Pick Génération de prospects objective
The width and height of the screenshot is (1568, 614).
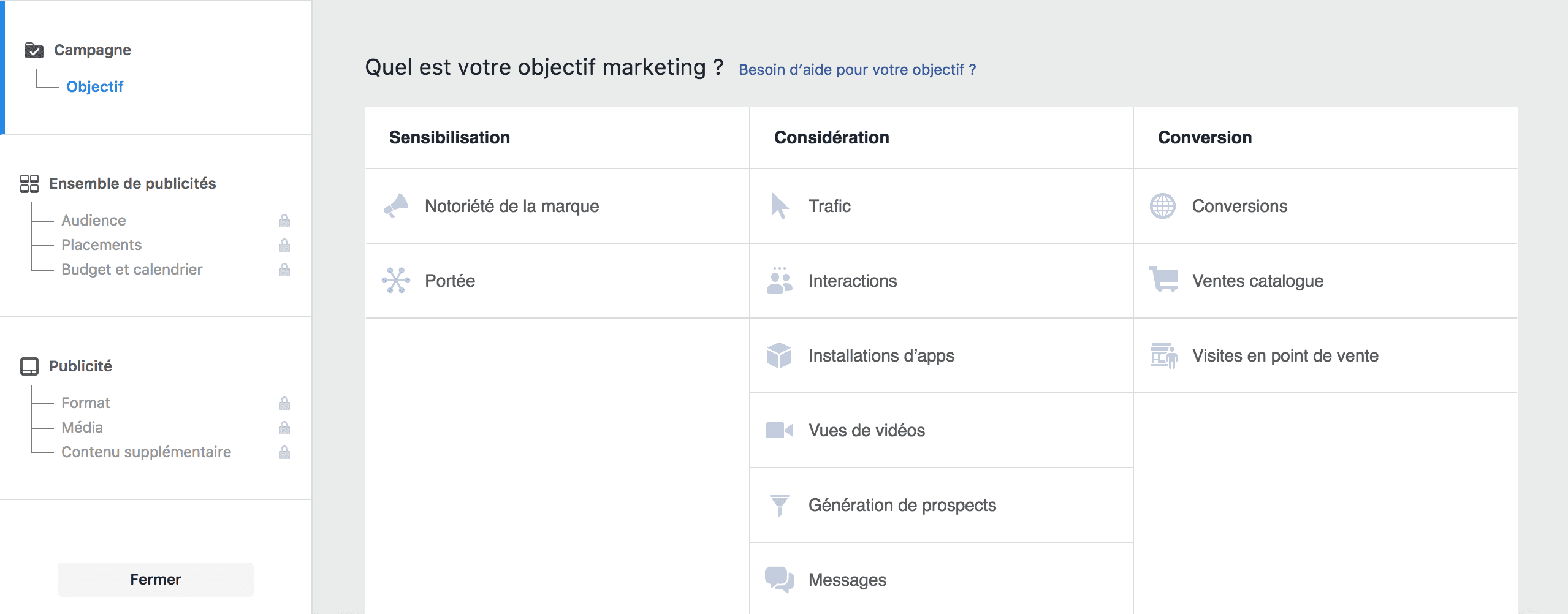pyautogui.click(x=942, y=505)
